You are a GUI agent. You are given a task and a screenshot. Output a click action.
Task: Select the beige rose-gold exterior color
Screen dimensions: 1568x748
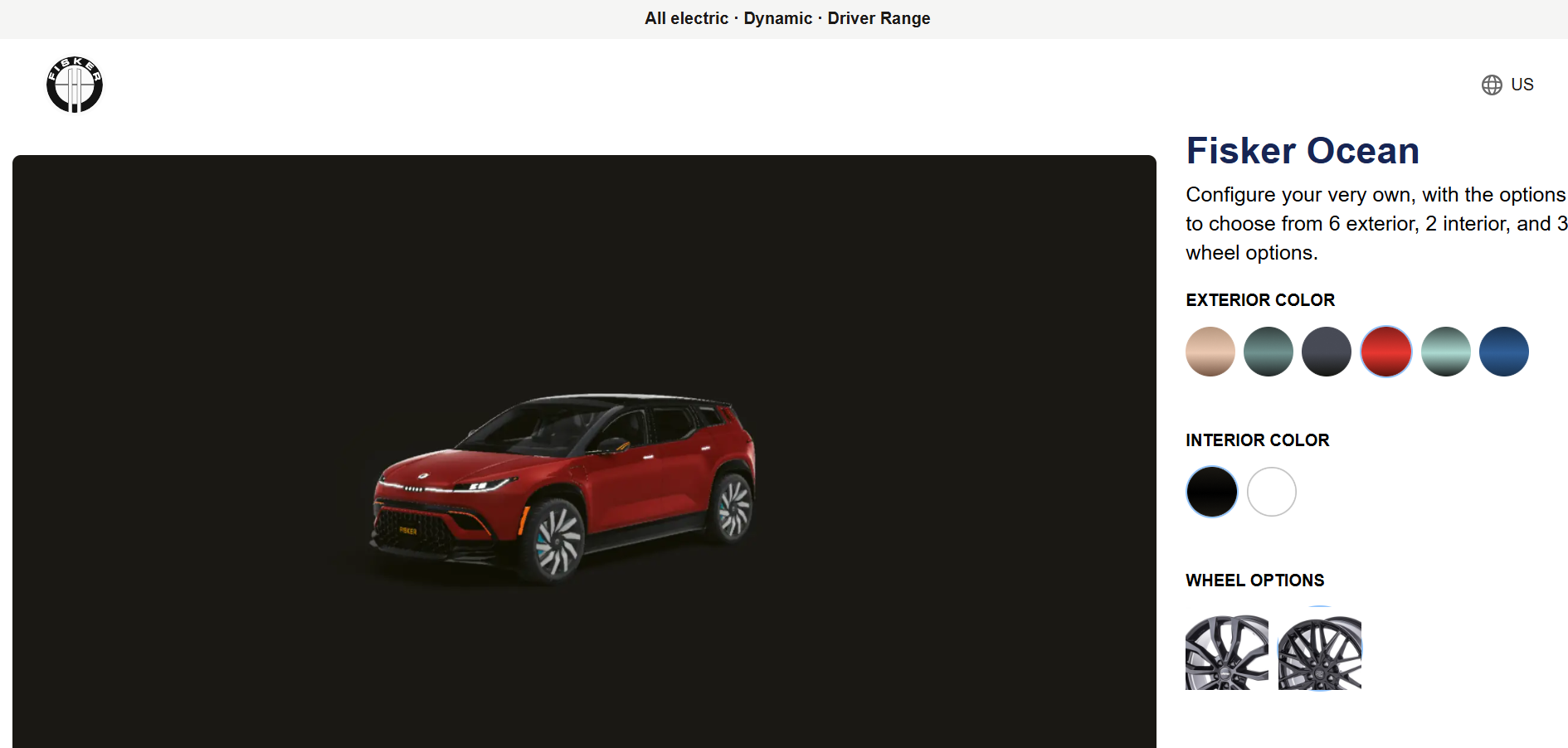1210,352
